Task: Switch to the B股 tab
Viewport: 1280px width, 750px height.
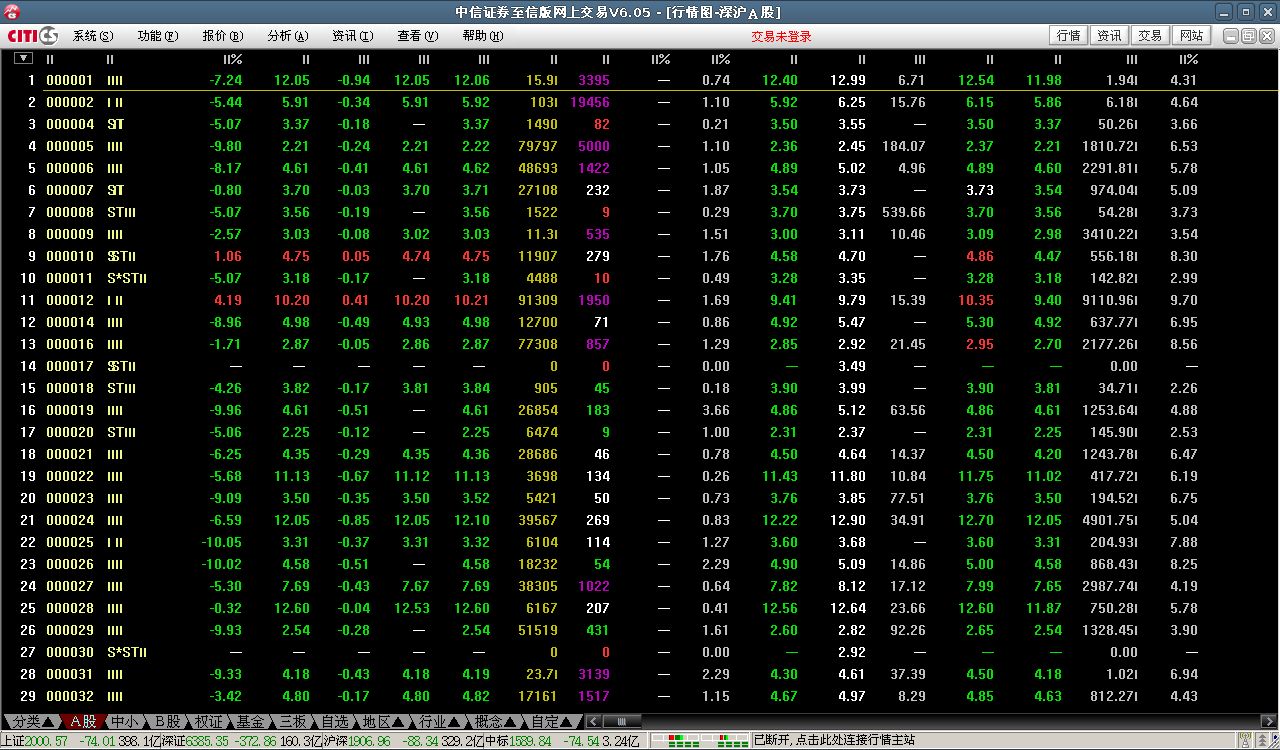Action: (x=167, y=721)
